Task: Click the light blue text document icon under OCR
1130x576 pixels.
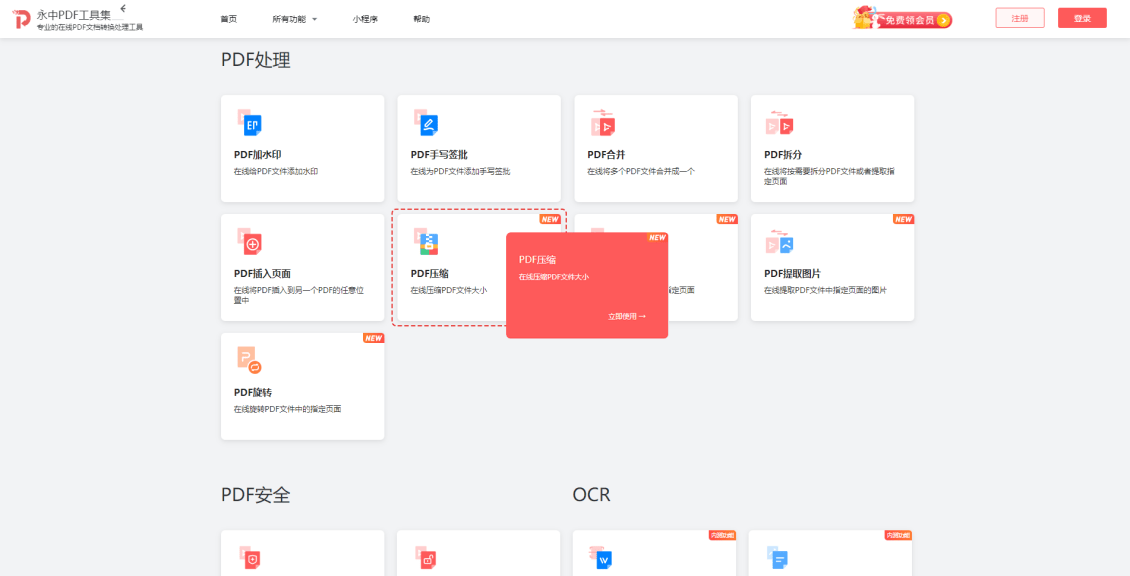Action: pyautogui.click(x=778, y=557)
